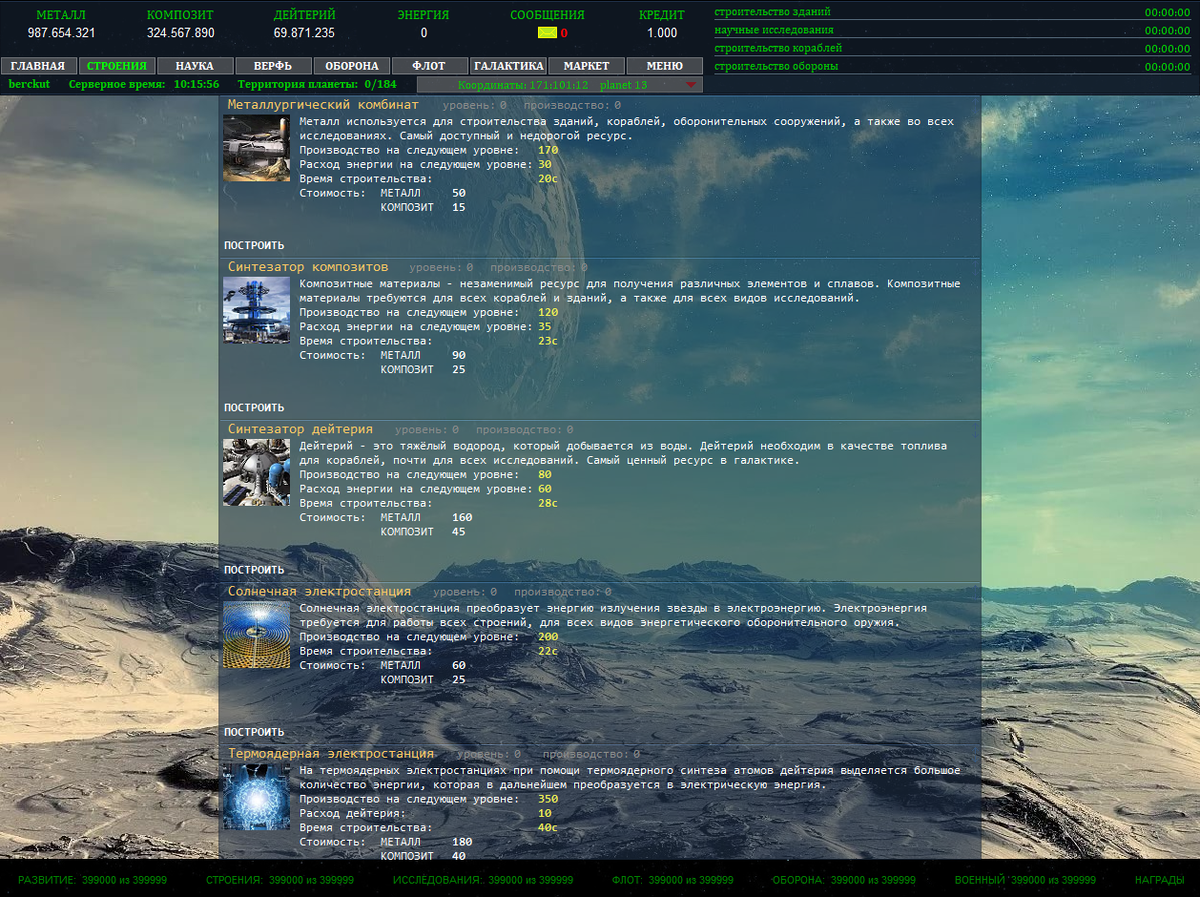
Task: Open the Синтезатор дейтерия title
Action: (x=300, y=429)
